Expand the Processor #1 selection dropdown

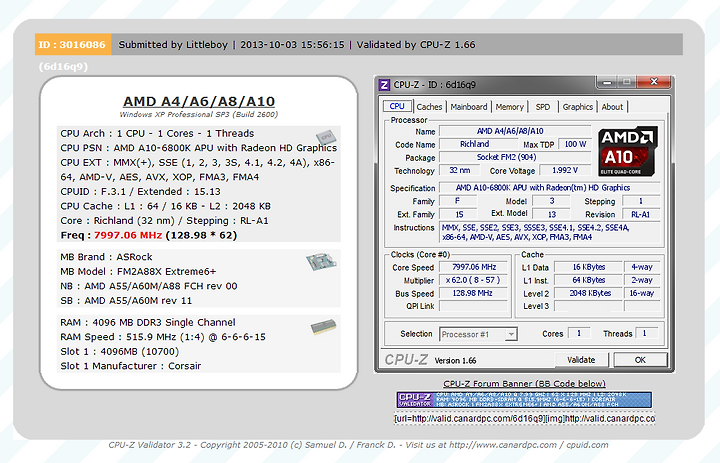coord(511,334)
